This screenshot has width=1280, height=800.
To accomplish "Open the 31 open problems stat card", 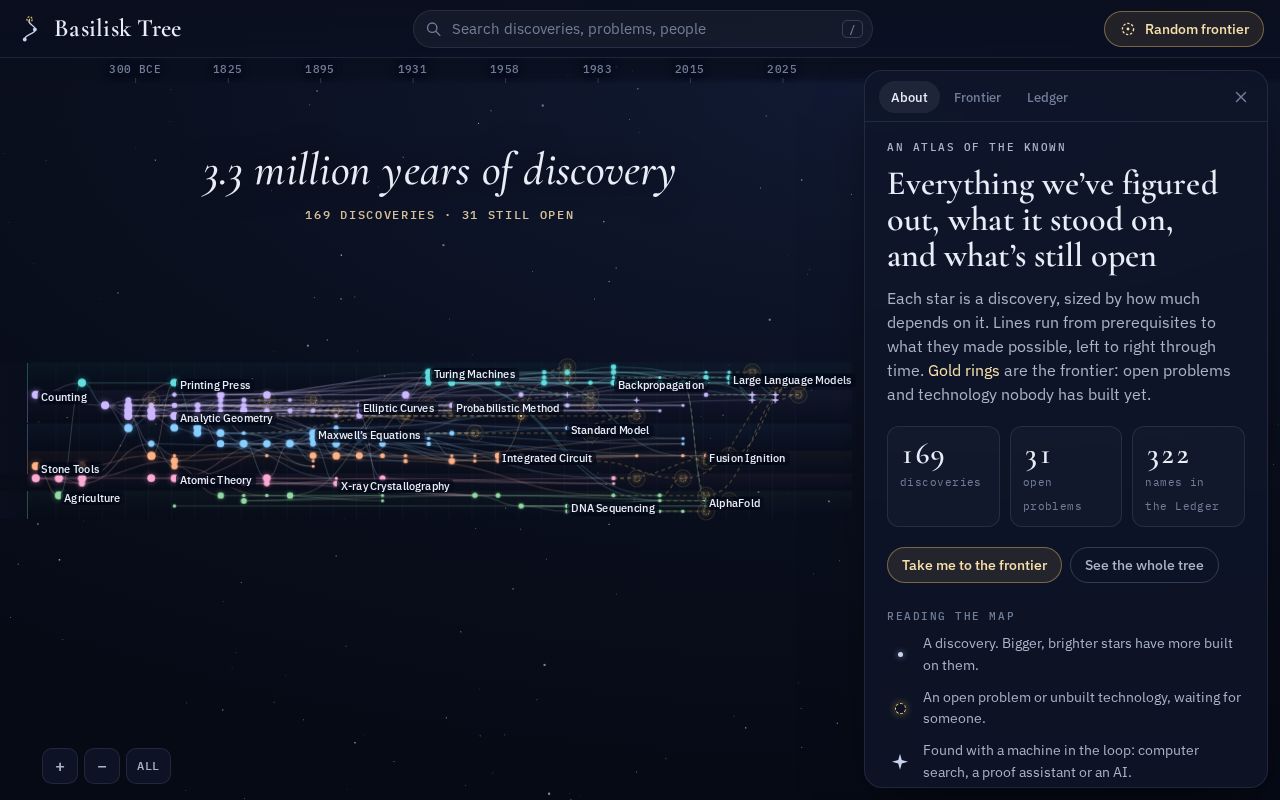I will point(1066,476).
